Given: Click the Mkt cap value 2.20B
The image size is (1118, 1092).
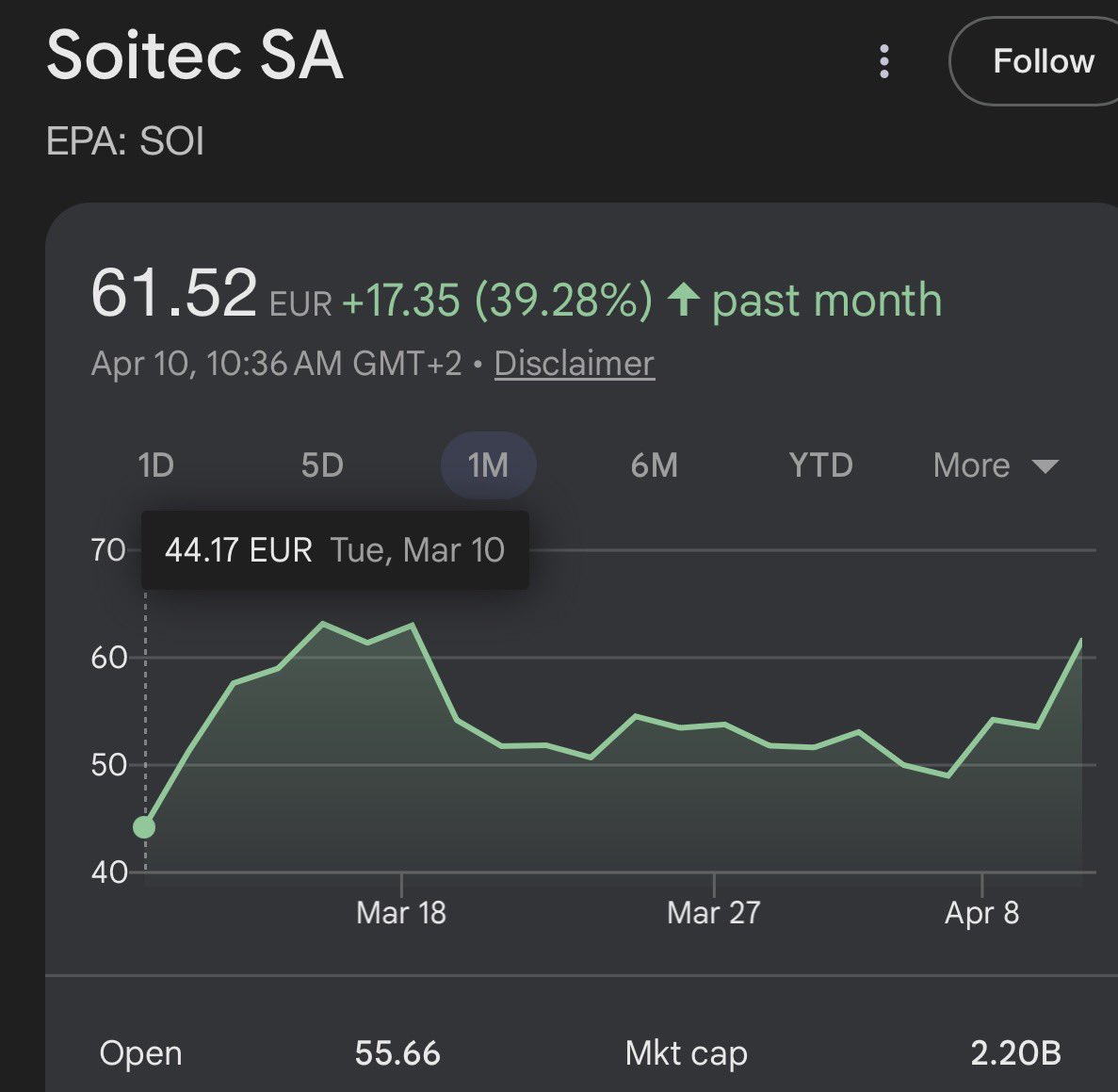Looking at the screenshot, I should [1016, 1053].
